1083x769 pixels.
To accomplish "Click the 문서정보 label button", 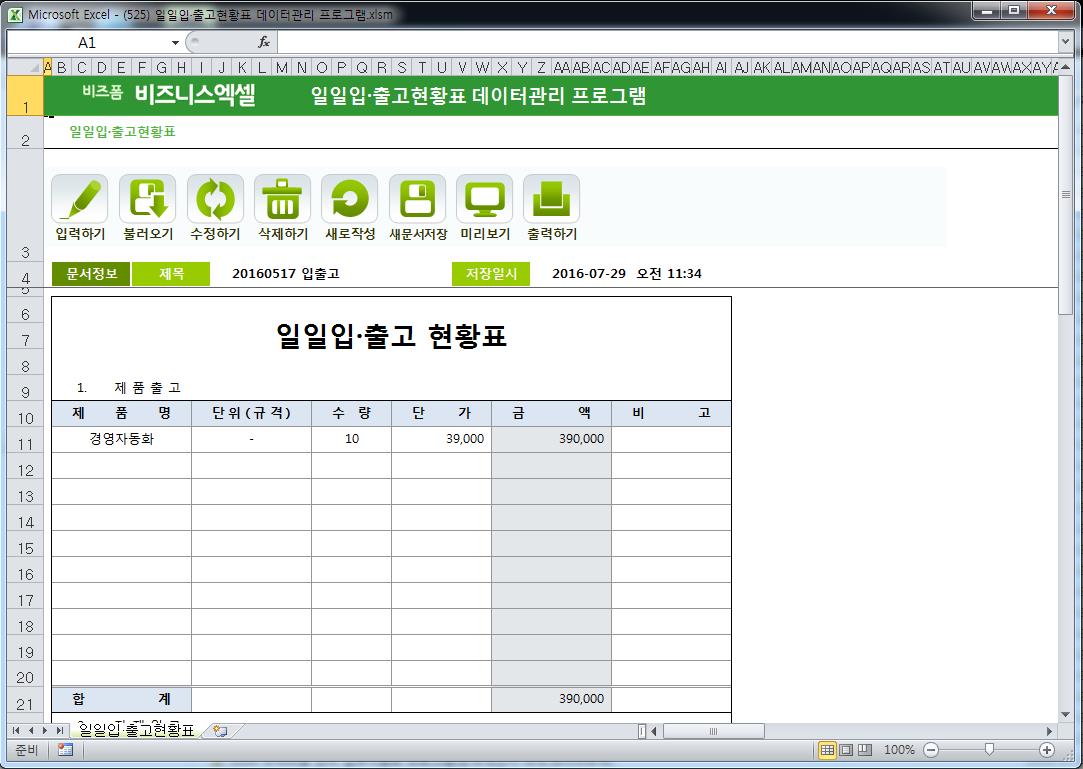I will pos(91,274).
